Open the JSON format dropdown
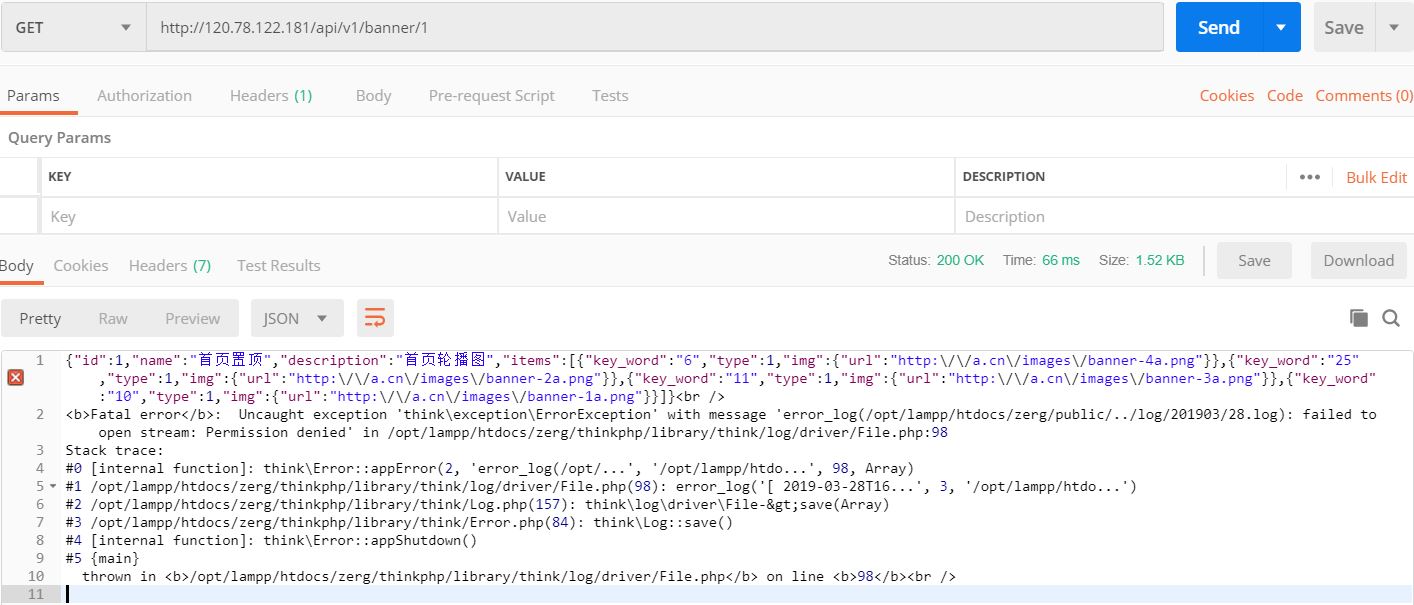This screenshot has width=1414, height=605. point(296,318)
